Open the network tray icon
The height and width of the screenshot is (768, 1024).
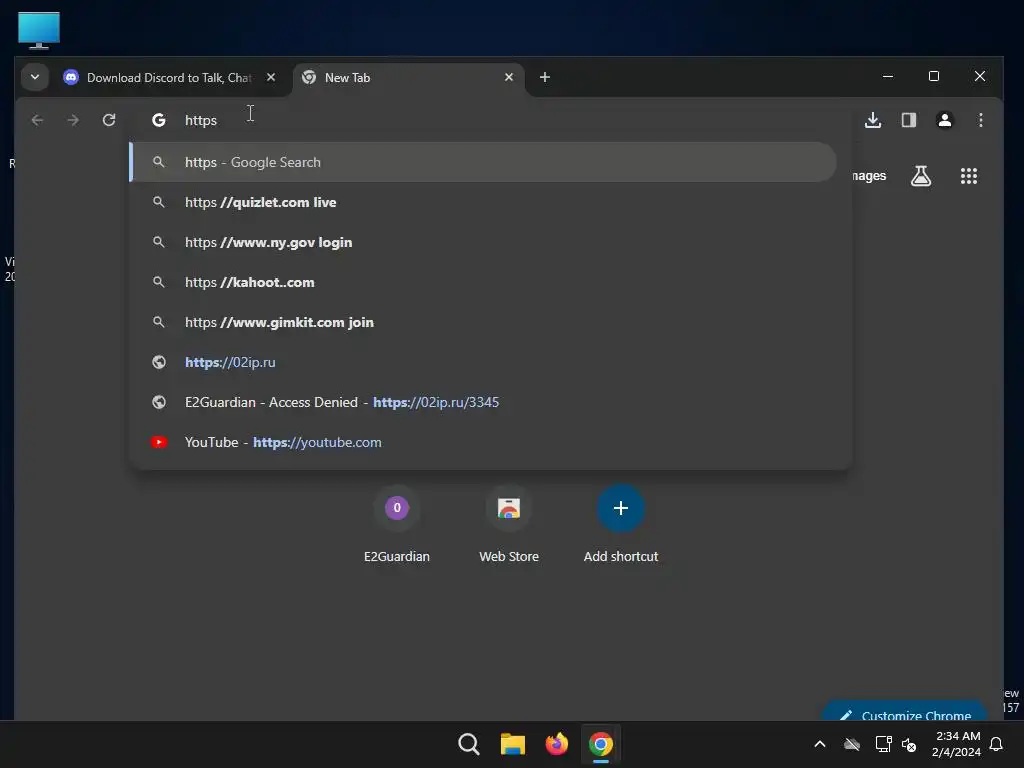pyautogui.click(x=883, y=744)
